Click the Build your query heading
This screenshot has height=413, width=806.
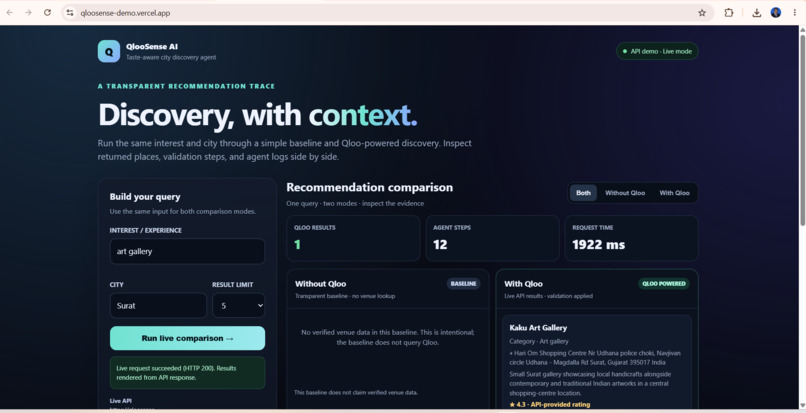145,196
